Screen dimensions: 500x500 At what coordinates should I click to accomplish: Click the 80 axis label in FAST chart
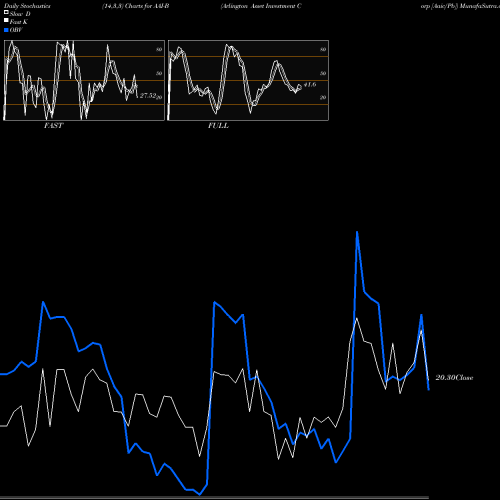159,49
